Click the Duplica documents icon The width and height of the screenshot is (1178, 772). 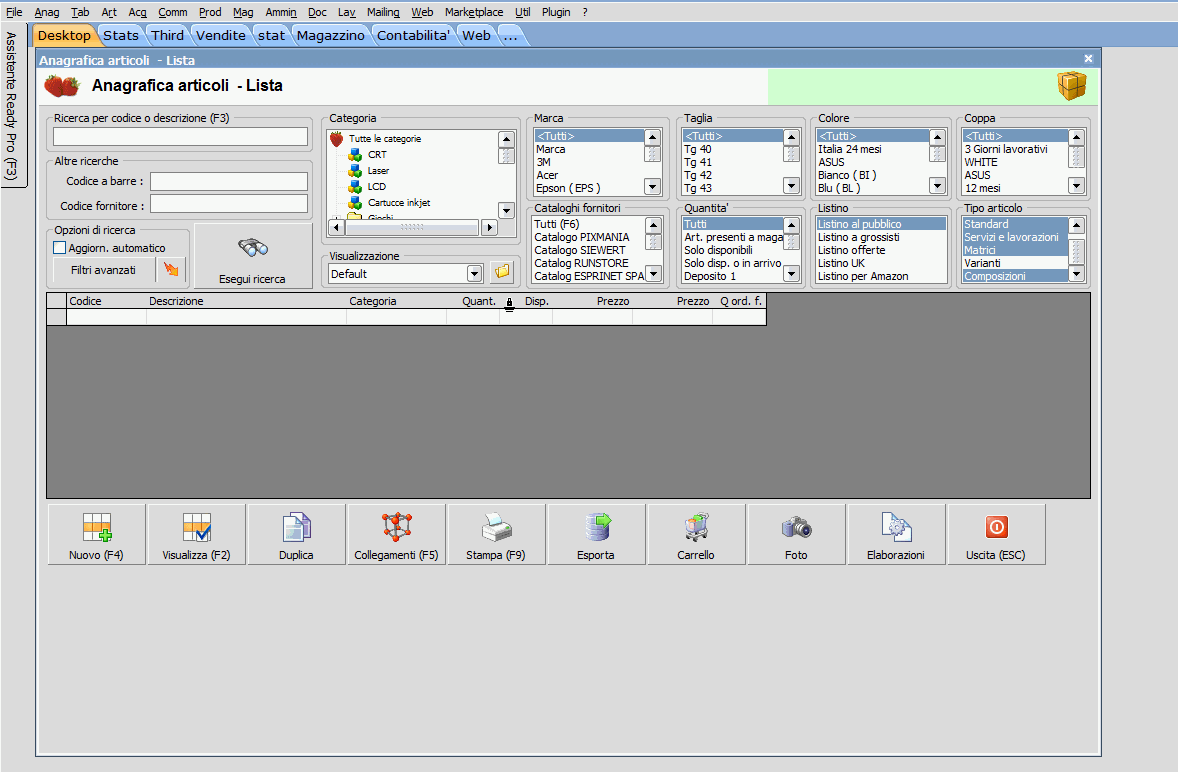(297, 527)
